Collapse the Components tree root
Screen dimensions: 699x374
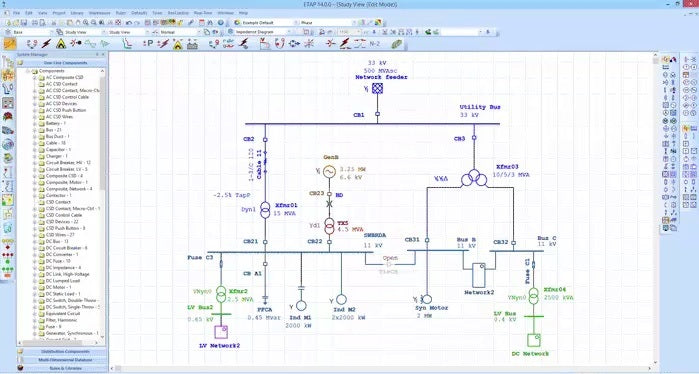pos(28,71)
